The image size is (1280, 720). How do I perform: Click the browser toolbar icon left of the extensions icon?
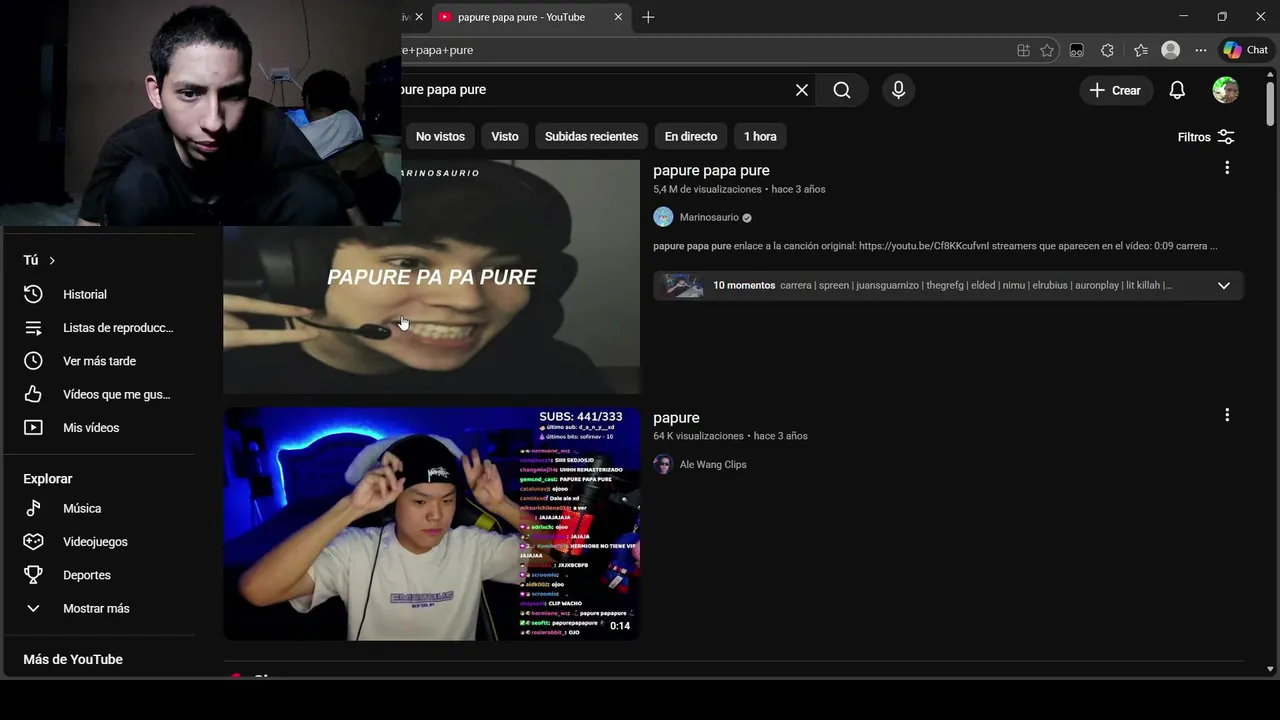pyautogui.click(x=1077, y=50)
